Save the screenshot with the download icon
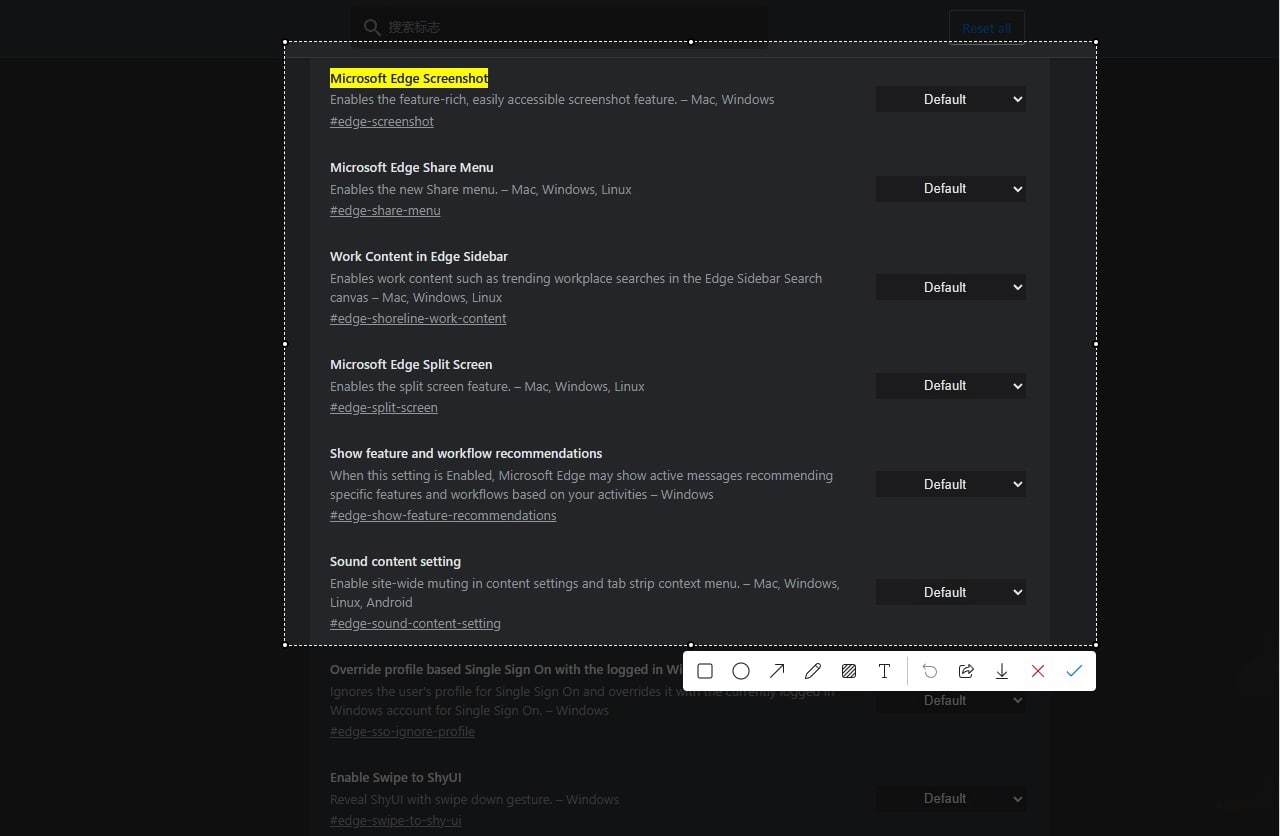1280x836 pixels. [x=1002, y=671]
